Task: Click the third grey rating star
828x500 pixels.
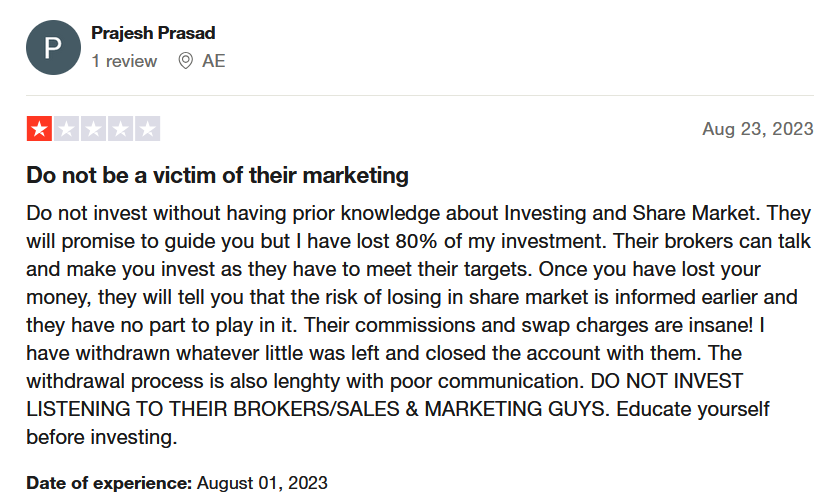Action: pyautogui.click(x=93, y=129)
